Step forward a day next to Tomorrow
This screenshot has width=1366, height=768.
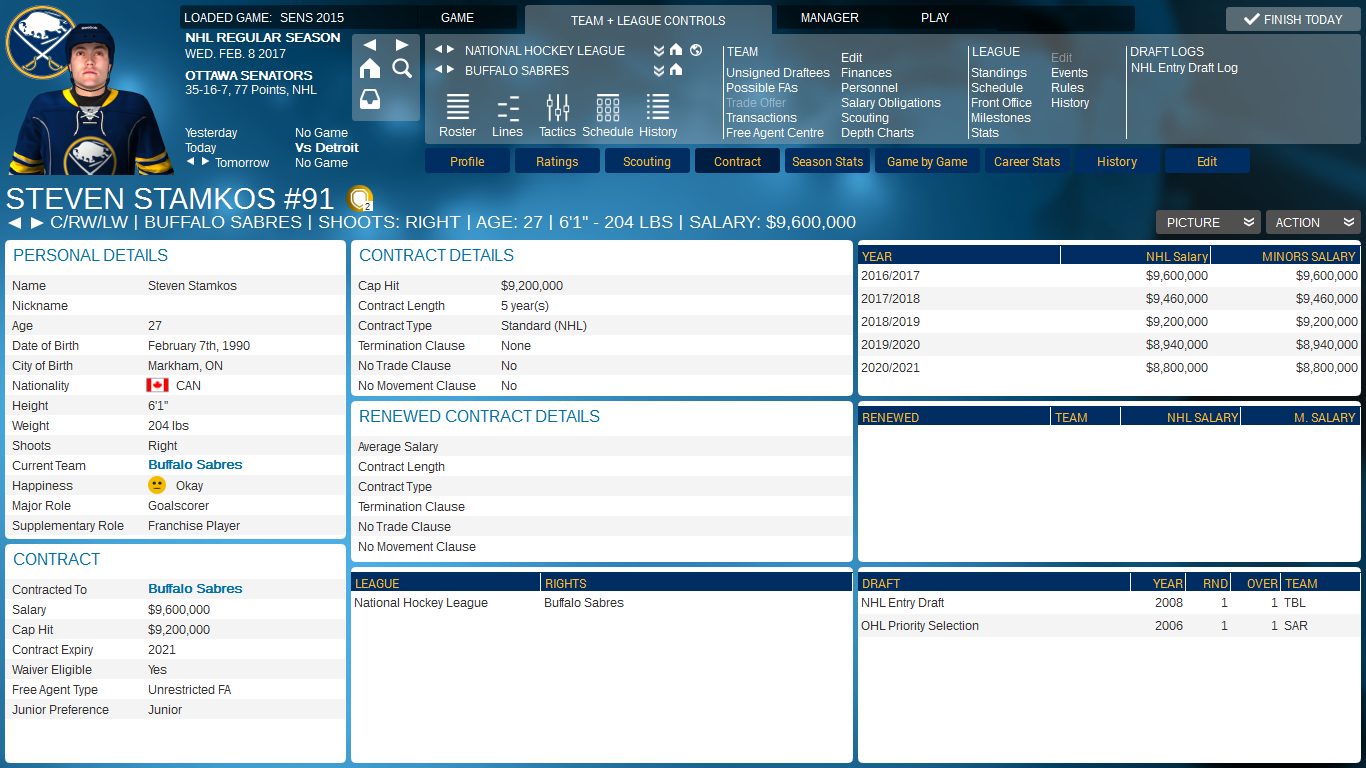click(206, 161)
